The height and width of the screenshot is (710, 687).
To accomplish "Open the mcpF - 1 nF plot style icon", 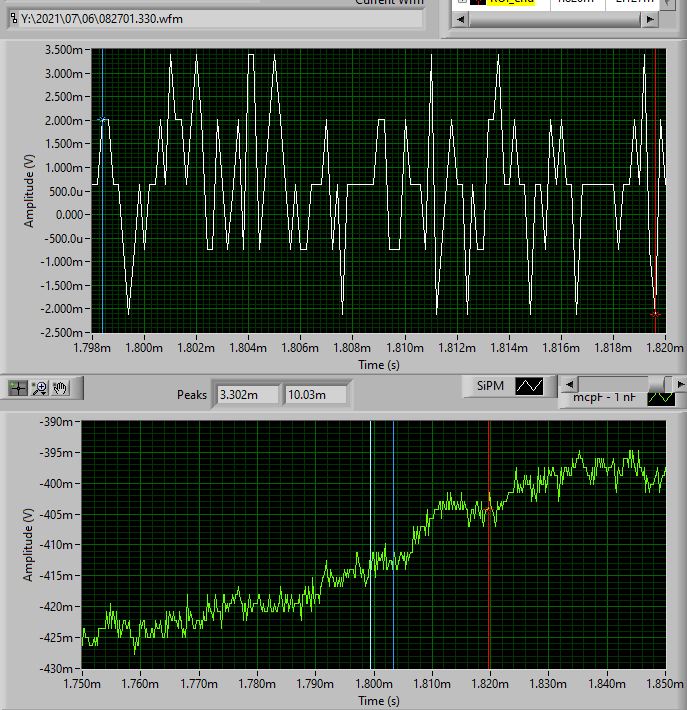I will point(661,398).
